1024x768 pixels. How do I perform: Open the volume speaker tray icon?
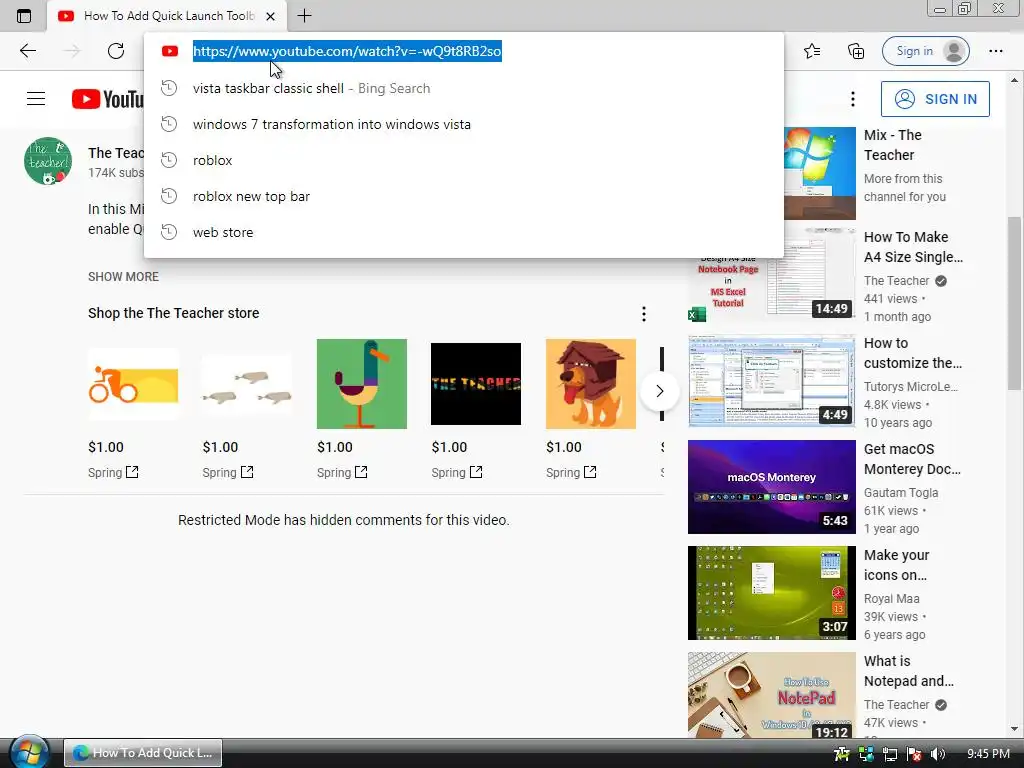[x=938, y=754]
